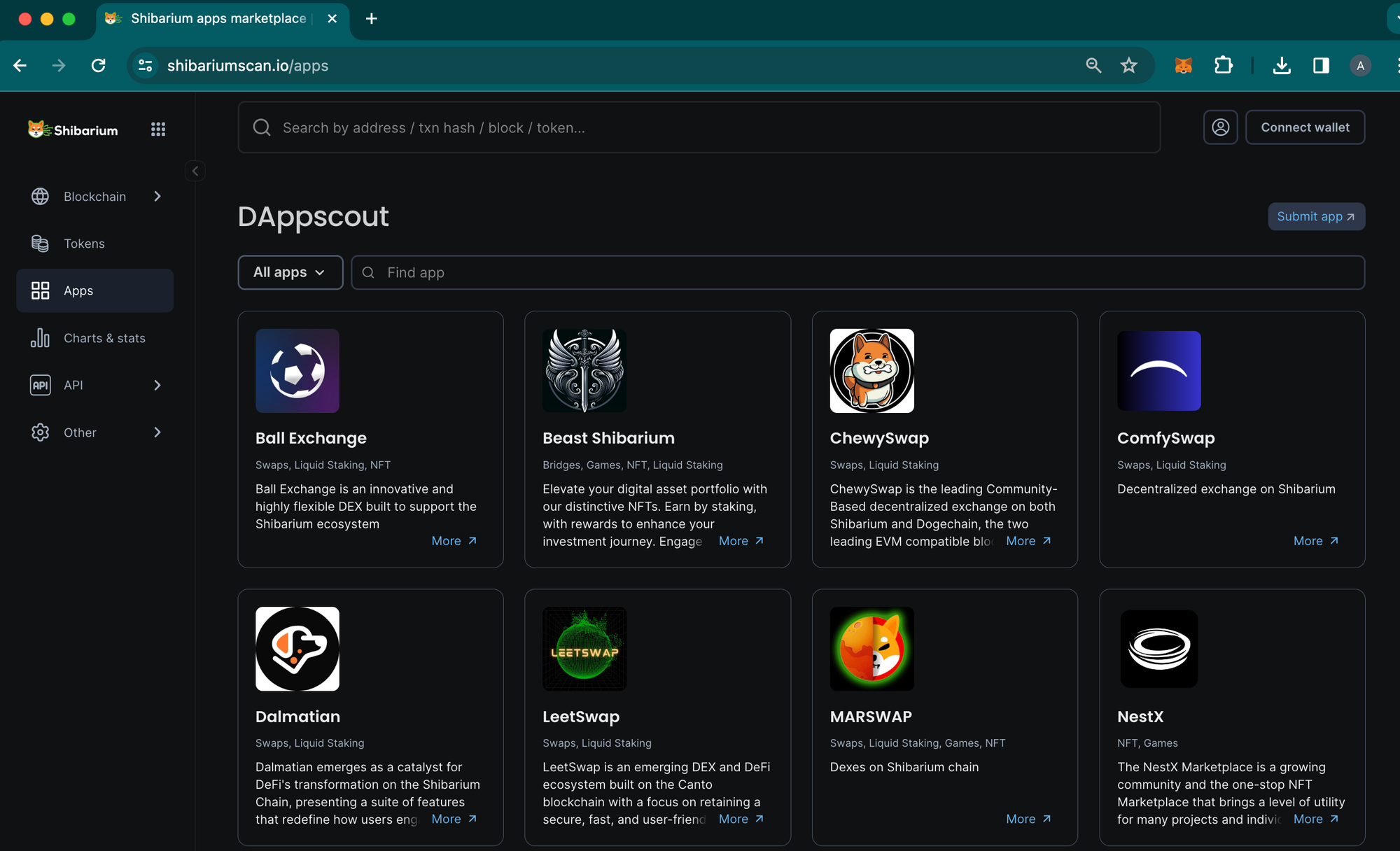This screenshot has width=1400, height=851.
Task: Click Connect wallet button
Action: [x=1305, y=128]
